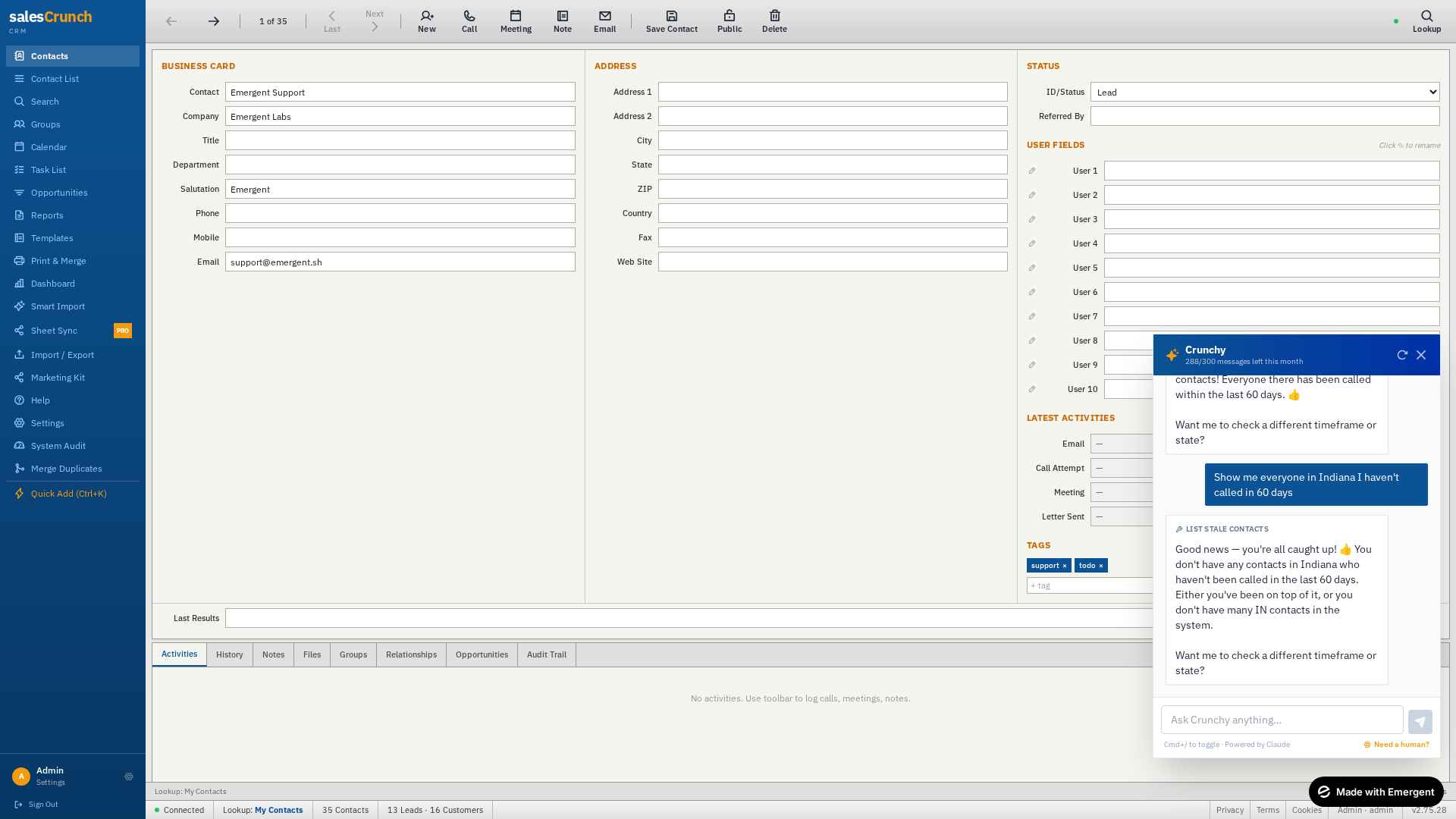Screen dimensions: 1456x819
Task: Click the New contact toolbar icon
Action: coord(427,21)
